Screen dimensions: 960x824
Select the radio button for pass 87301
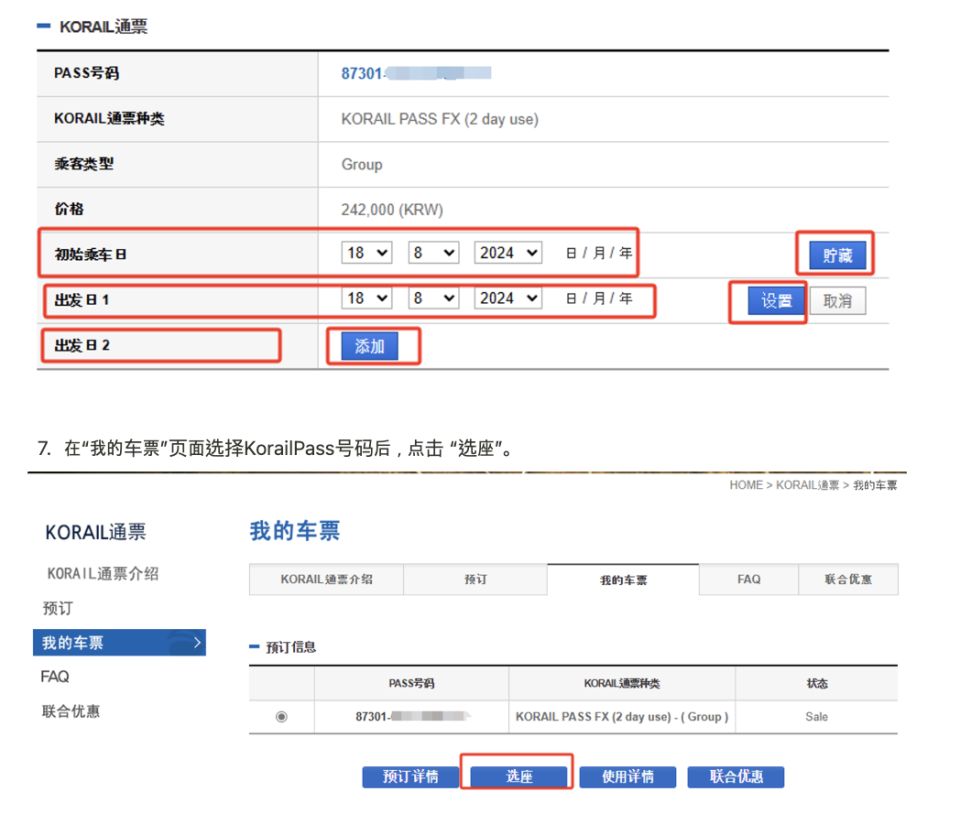pos(281,716)
